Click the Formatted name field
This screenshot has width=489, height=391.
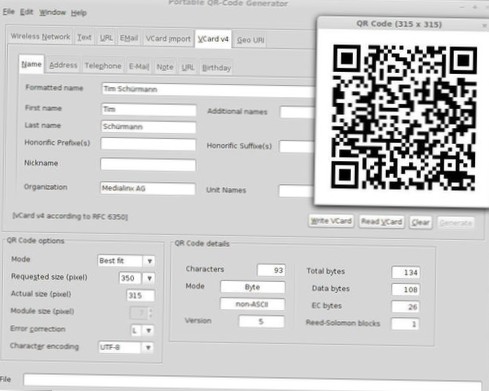[208, 90]
